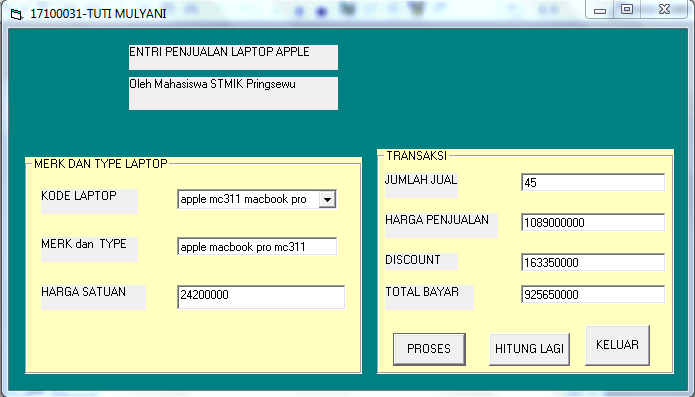Click the MERK dan TYPE text field
Image resolution: width=695 pixels, height=397 pixels.
click(x=257, y=247)
